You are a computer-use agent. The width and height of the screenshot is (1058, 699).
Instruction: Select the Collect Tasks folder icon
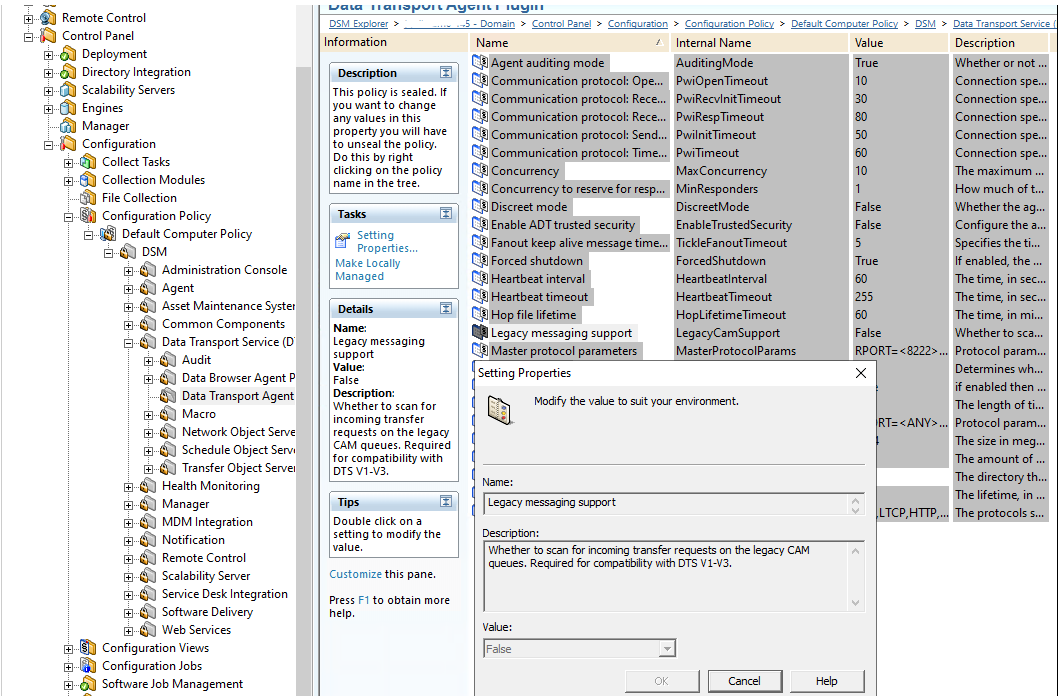[88, 162]
